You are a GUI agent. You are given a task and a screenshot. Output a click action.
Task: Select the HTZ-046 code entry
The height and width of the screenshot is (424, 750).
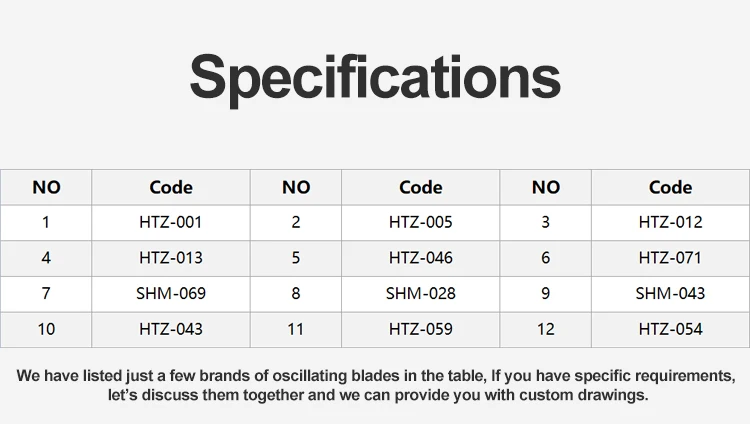420,258
